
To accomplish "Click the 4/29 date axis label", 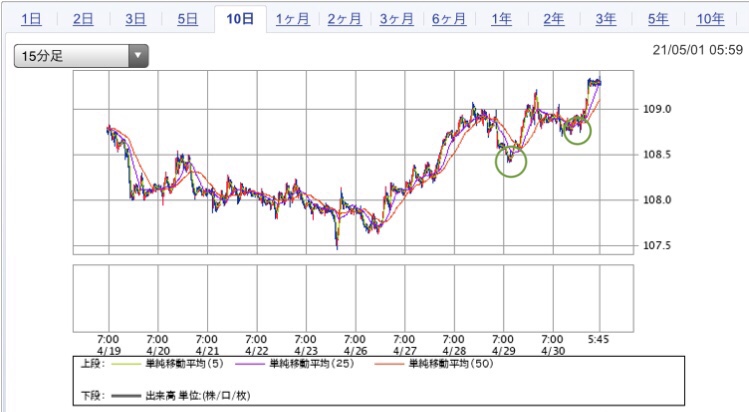I will pyautogui.click(x=503, y=351).
